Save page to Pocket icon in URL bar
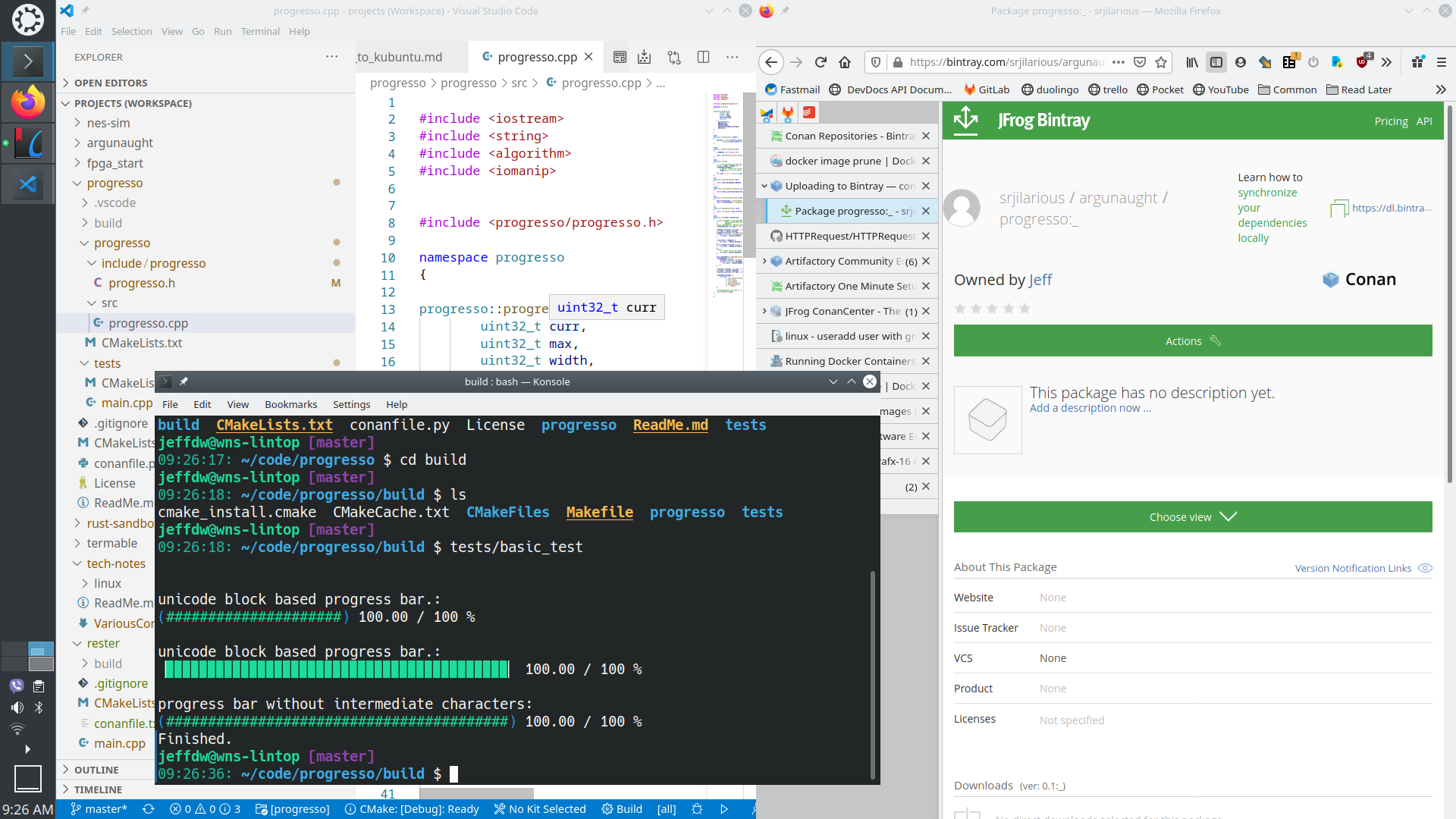Image resolution: width=1456 pixels, height=819 pixels. click(1140, 62)
